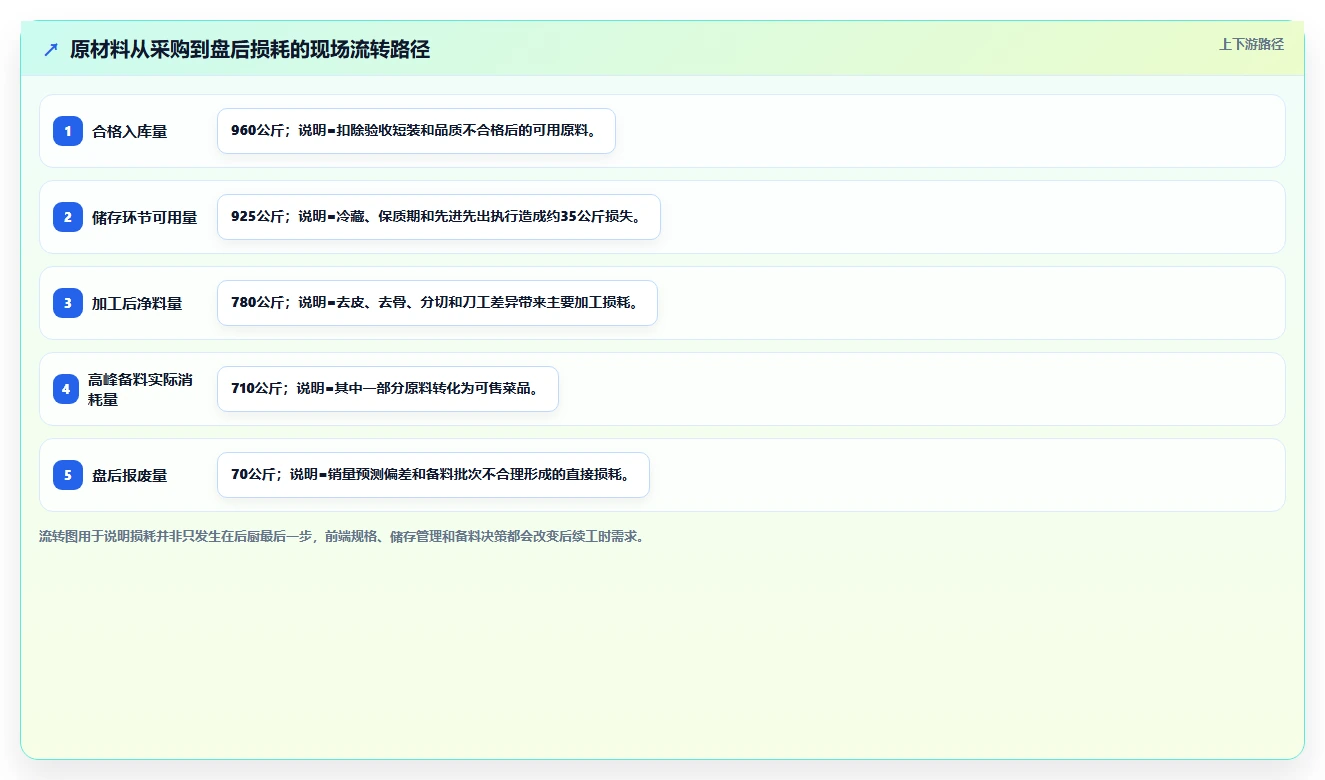1325x780 pixels.
Task: Open the 70公斤 description box
Action: (433, 475)
